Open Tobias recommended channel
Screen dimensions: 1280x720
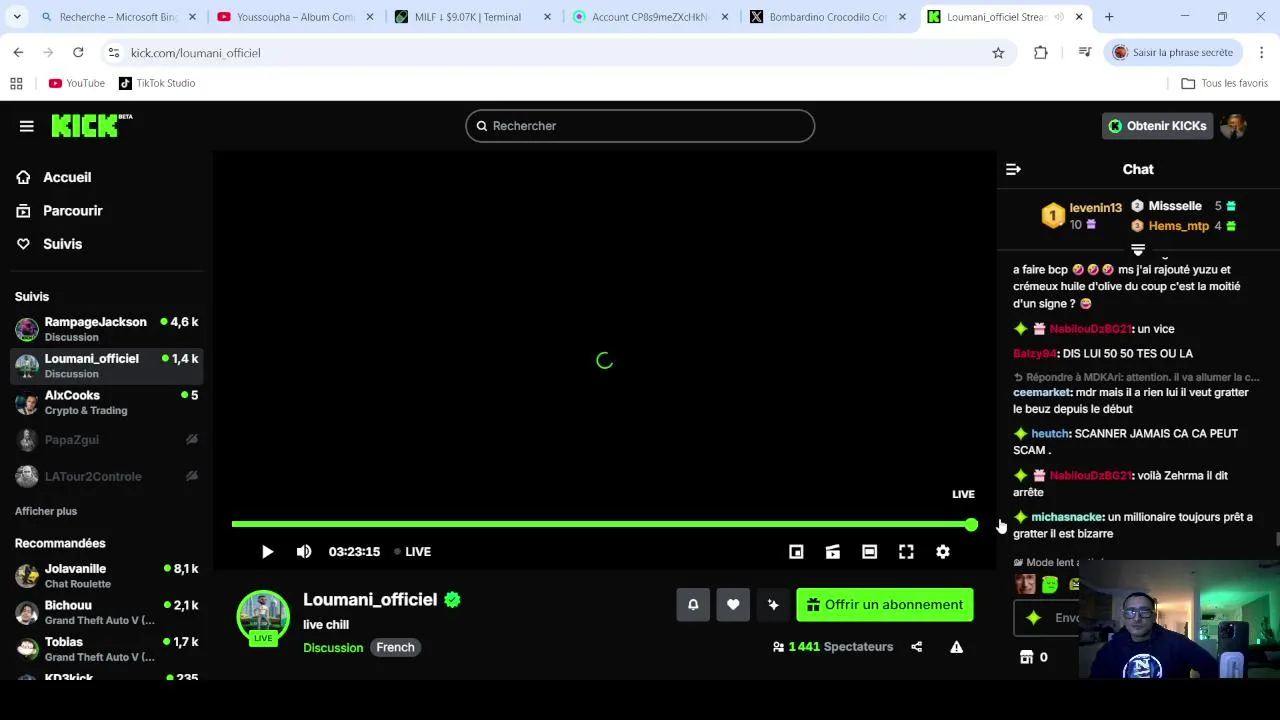click(106, 649)
